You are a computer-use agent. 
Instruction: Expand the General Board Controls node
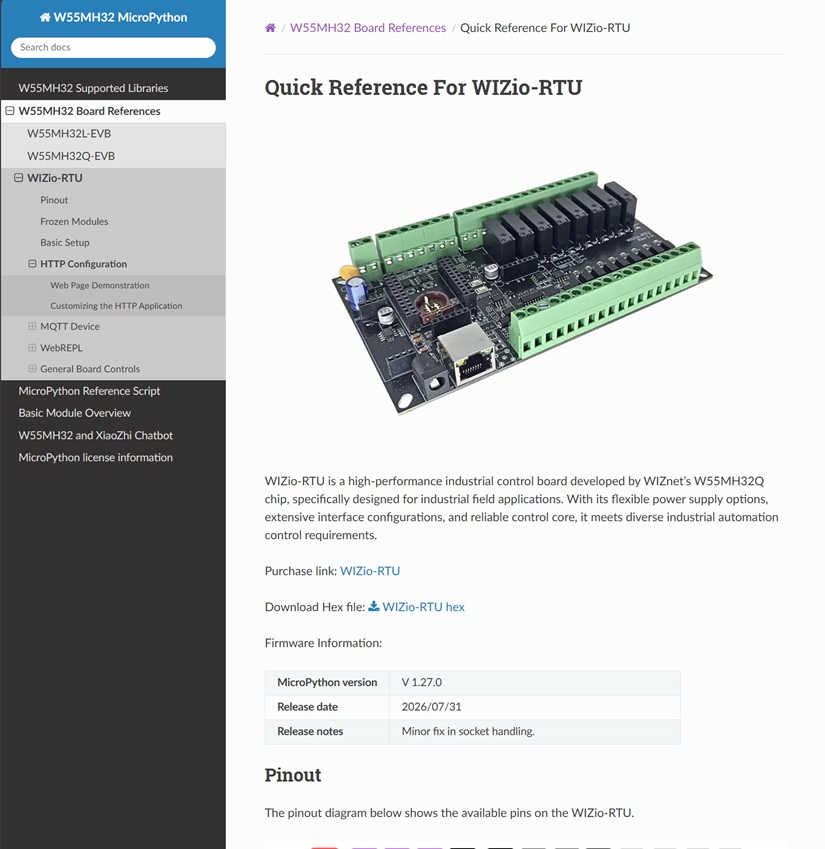32,368
